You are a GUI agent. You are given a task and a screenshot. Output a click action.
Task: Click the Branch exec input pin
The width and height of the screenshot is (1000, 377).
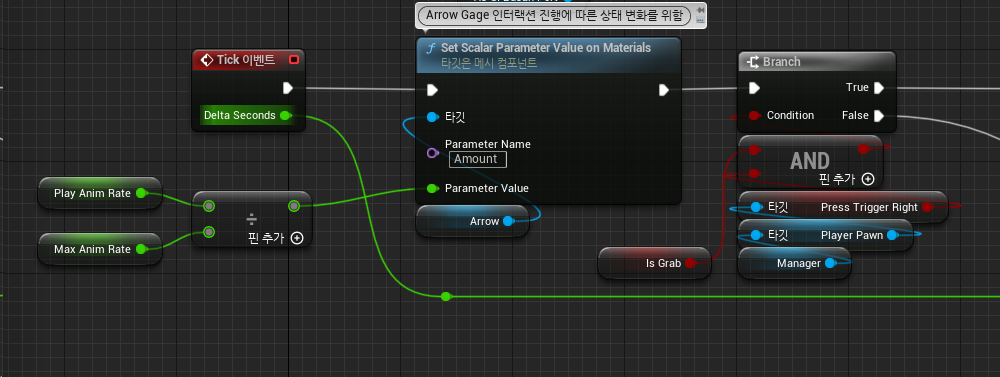click(754, 87)
